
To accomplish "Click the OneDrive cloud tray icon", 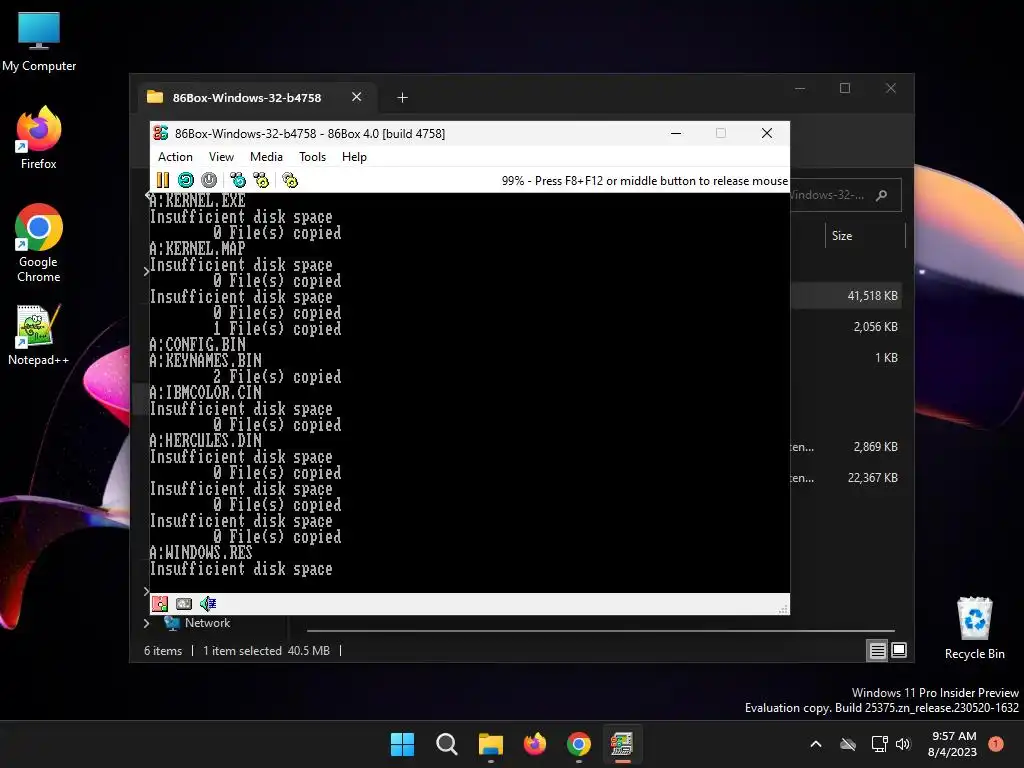I will click(848, 744).
